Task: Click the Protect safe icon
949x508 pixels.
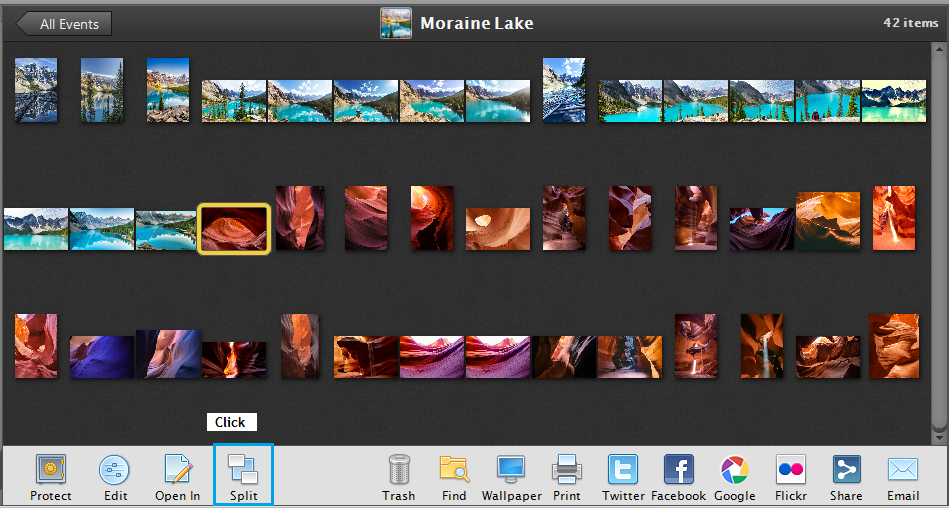Action: pos(51,470)
